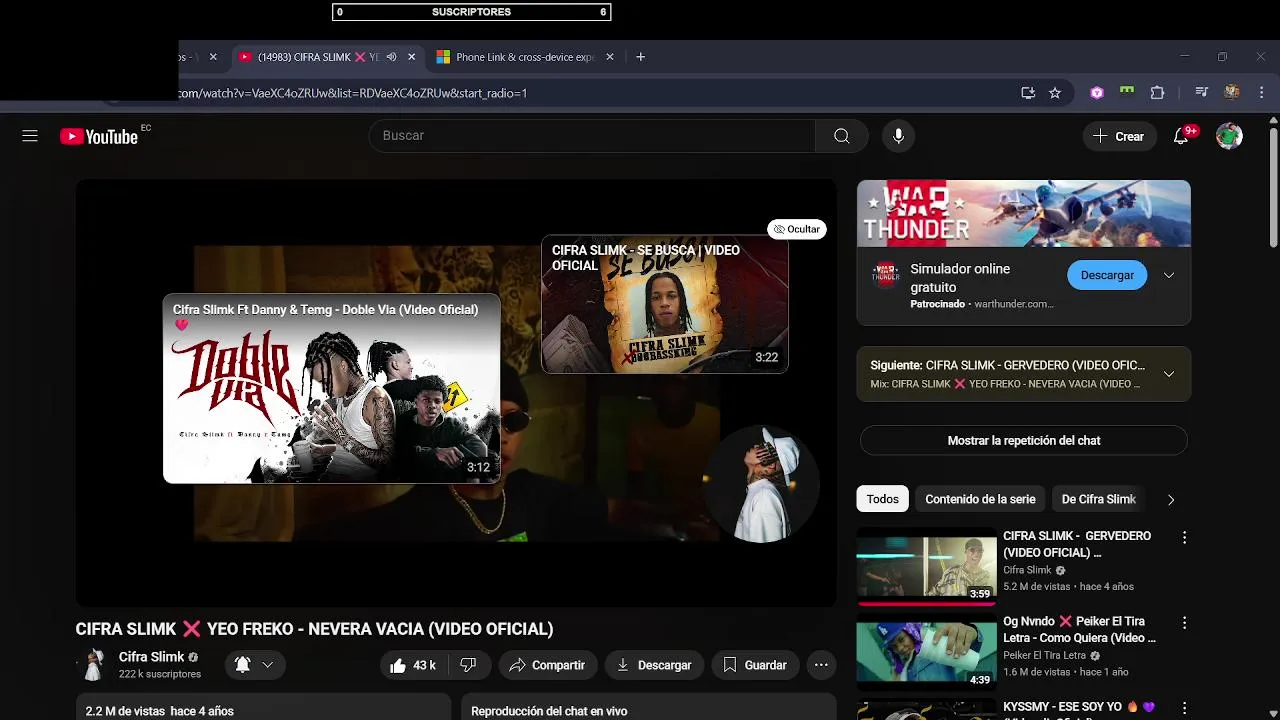Open the Cifra Slimk channel name link
The width and height of the screenshot is (1280, 720).
point(151,657)
